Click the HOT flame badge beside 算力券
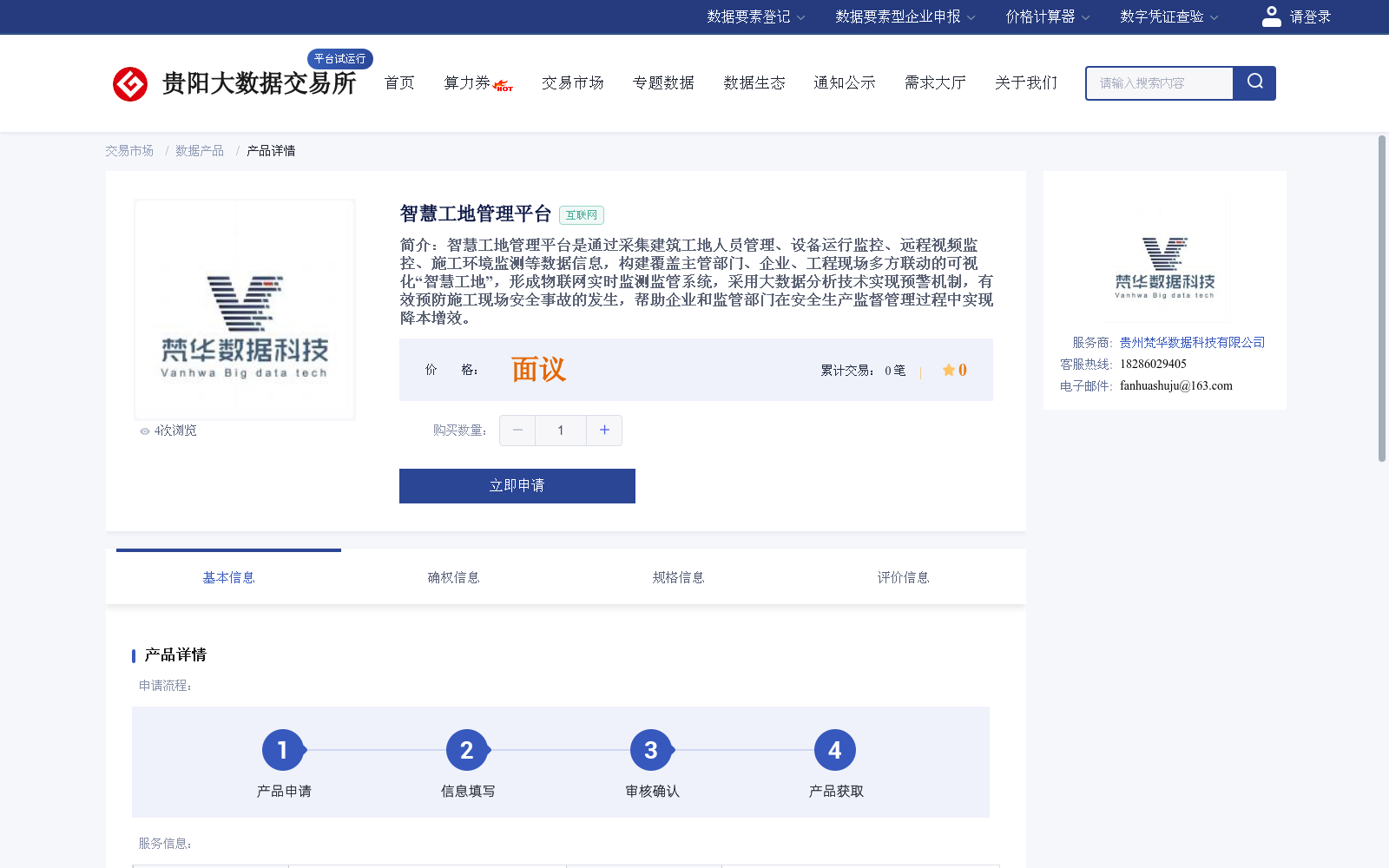1389x868 pixels. pyautogui.click(x=503, y=86)
